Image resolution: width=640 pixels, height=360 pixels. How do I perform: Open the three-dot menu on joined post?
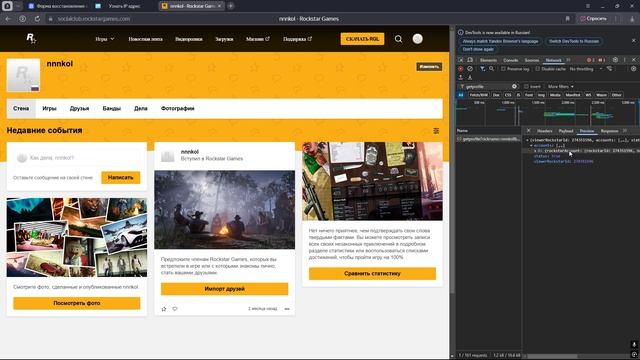tap(287, 309)
